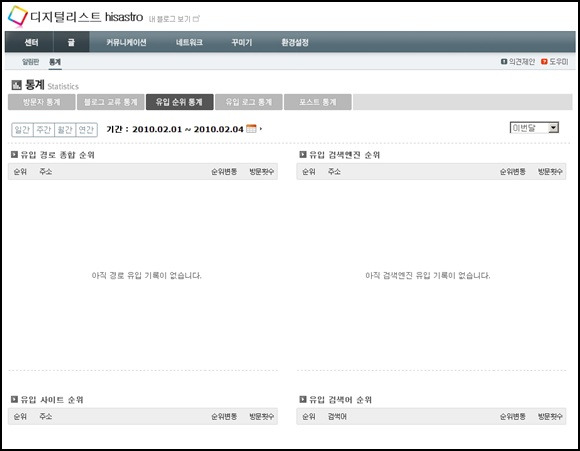Click arrow icon beside 유입 경로 종합 순위

14,154
